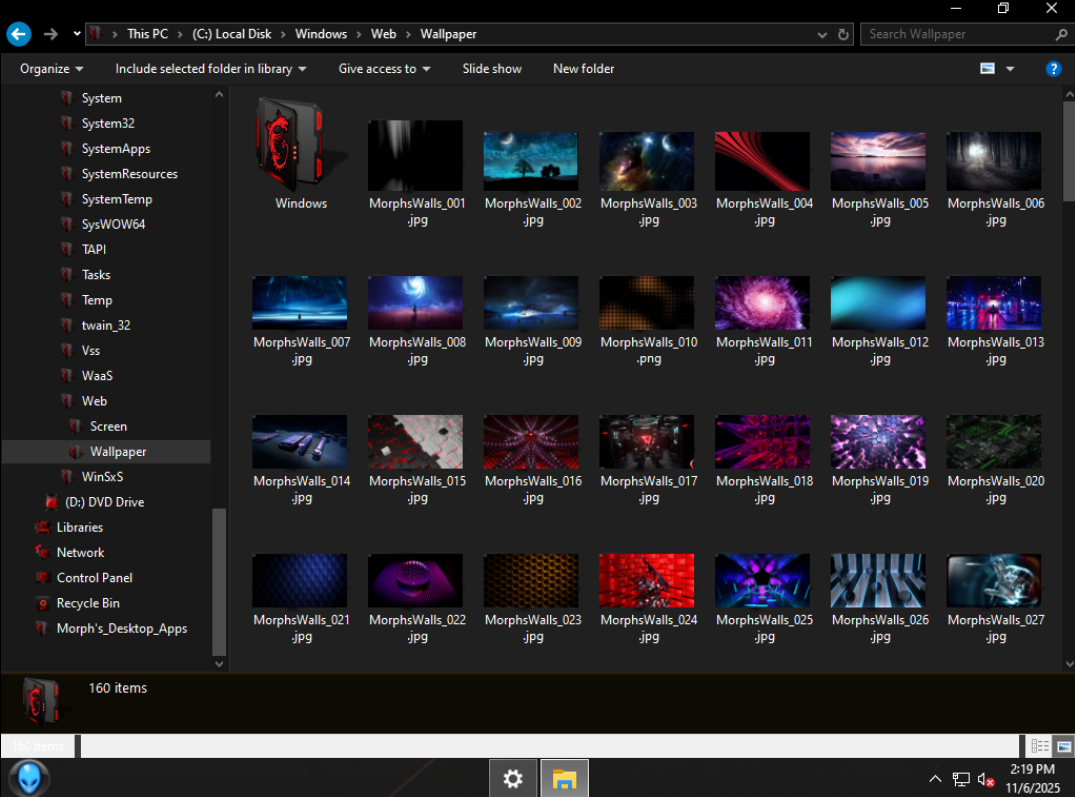
Task: Open Include selected folder in library dropdown
Action: 210,69
